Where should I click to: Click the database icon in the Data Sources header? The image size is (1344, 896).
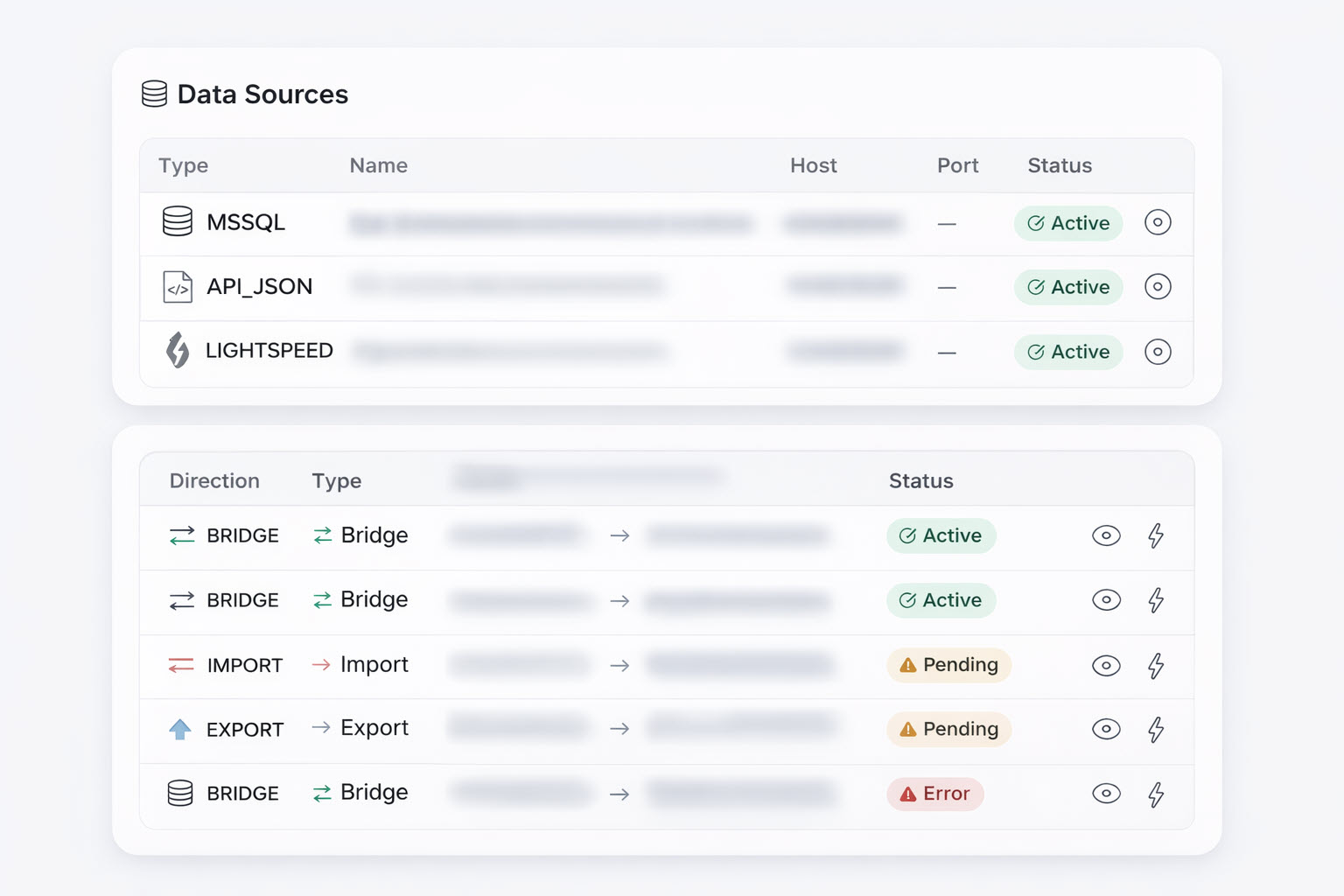(x=154, y=94)
